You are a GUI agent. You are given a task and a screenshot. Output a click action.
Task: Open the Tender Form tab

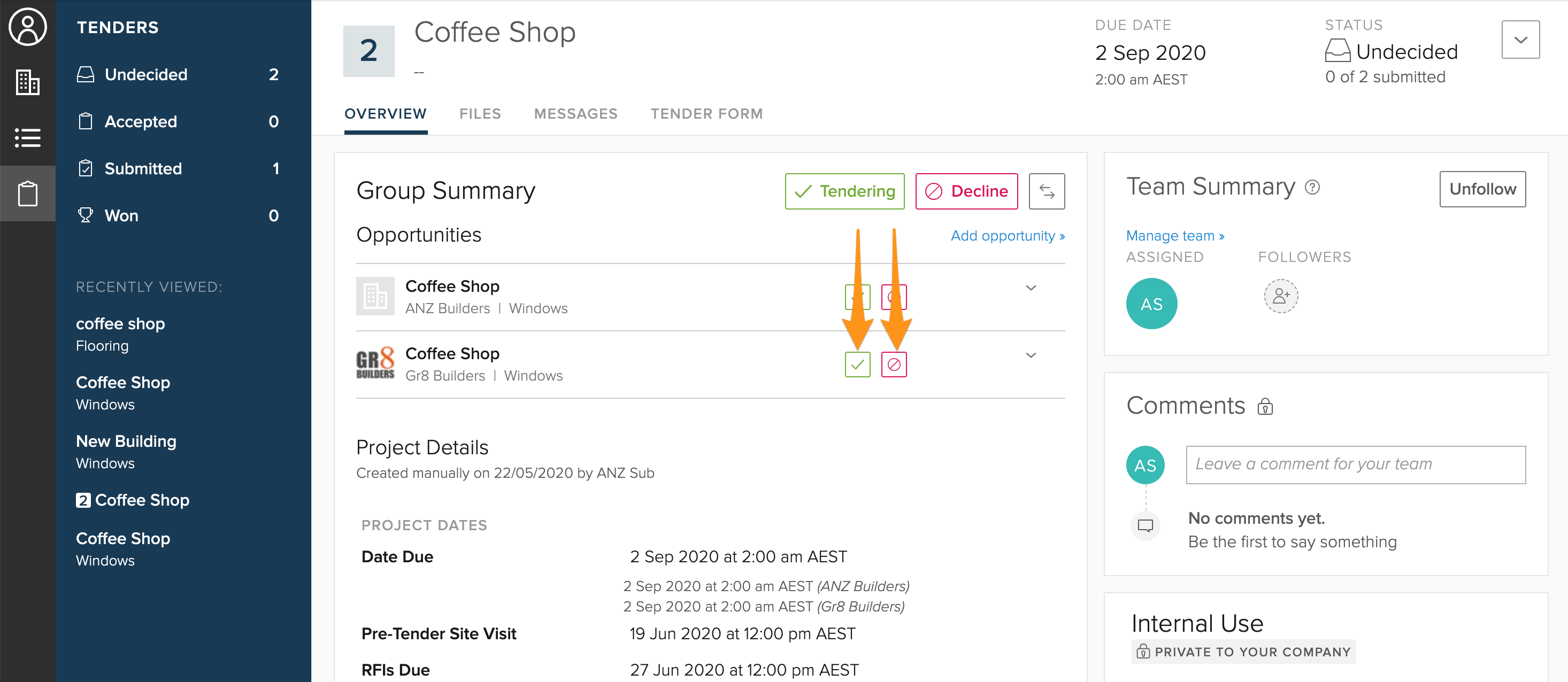point(706,114)
